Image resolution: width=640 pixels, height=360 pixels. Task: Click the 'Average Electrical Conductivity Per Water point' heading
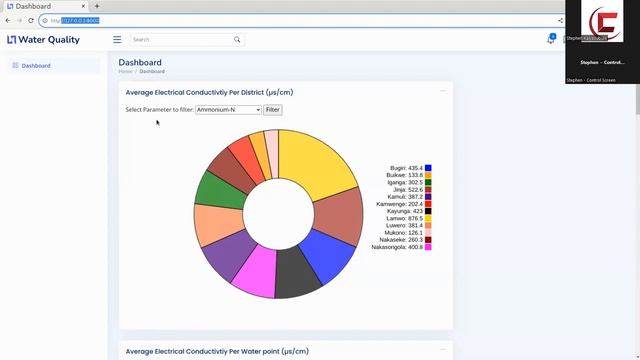coord(217,351)
